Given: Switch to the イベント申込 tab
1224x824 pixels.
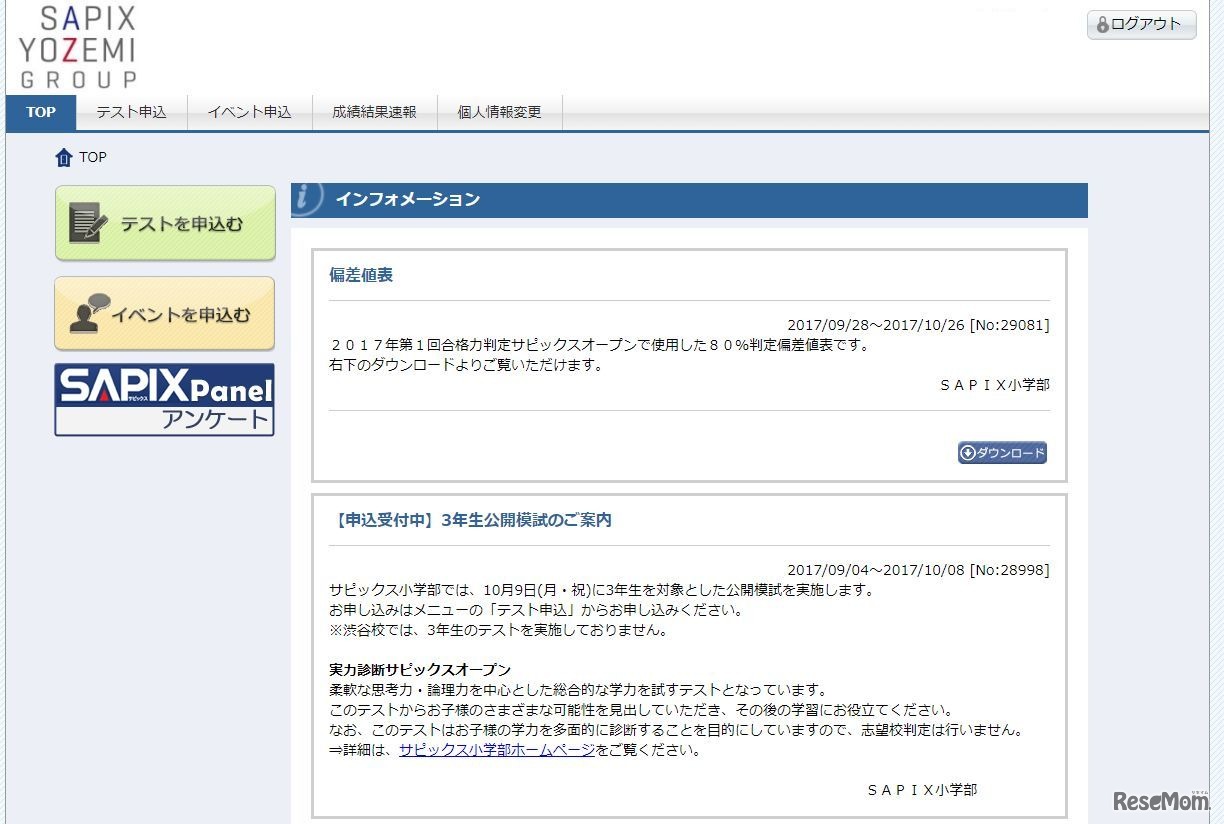Looking at the screenshot, I should (249, 112).
